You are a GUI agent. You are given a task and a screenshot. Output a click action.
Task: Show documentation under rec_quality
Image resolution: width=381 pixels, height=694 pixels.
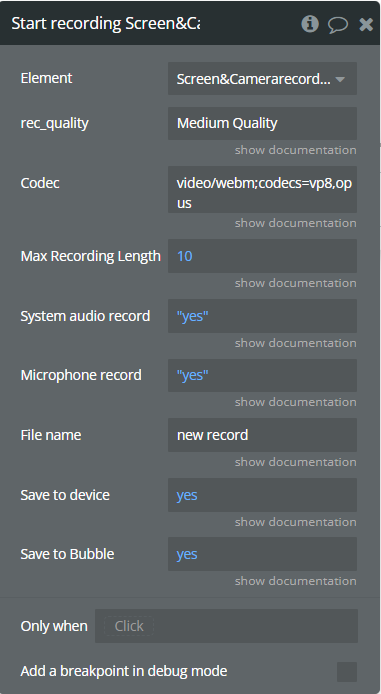[x=296, y=150]
